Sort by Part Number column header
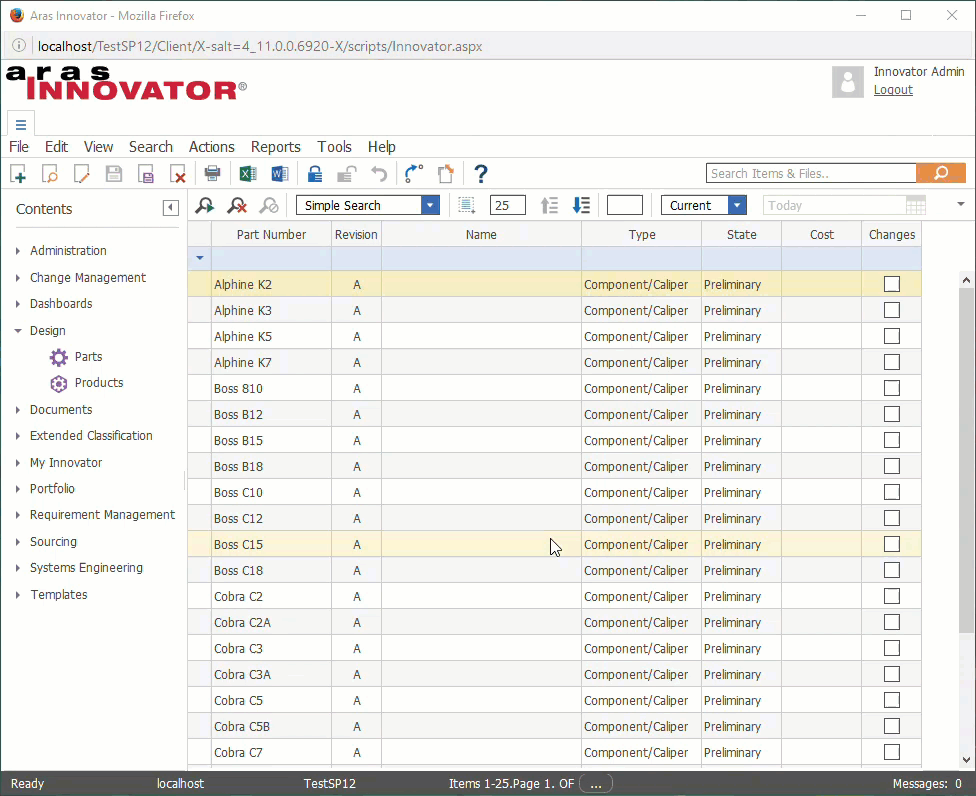 click(271, 235)
